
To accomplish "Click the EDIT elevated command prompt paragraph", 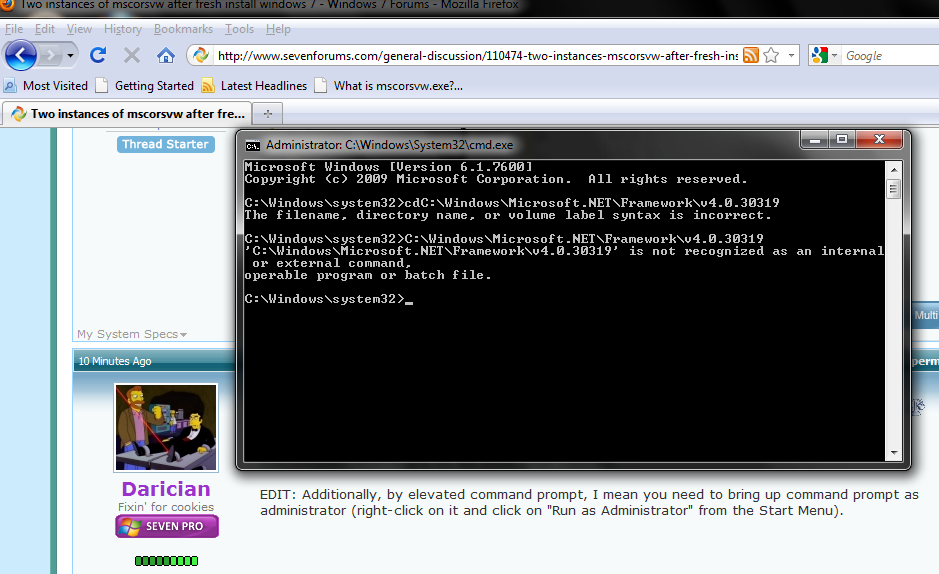I will coord(589,503).
